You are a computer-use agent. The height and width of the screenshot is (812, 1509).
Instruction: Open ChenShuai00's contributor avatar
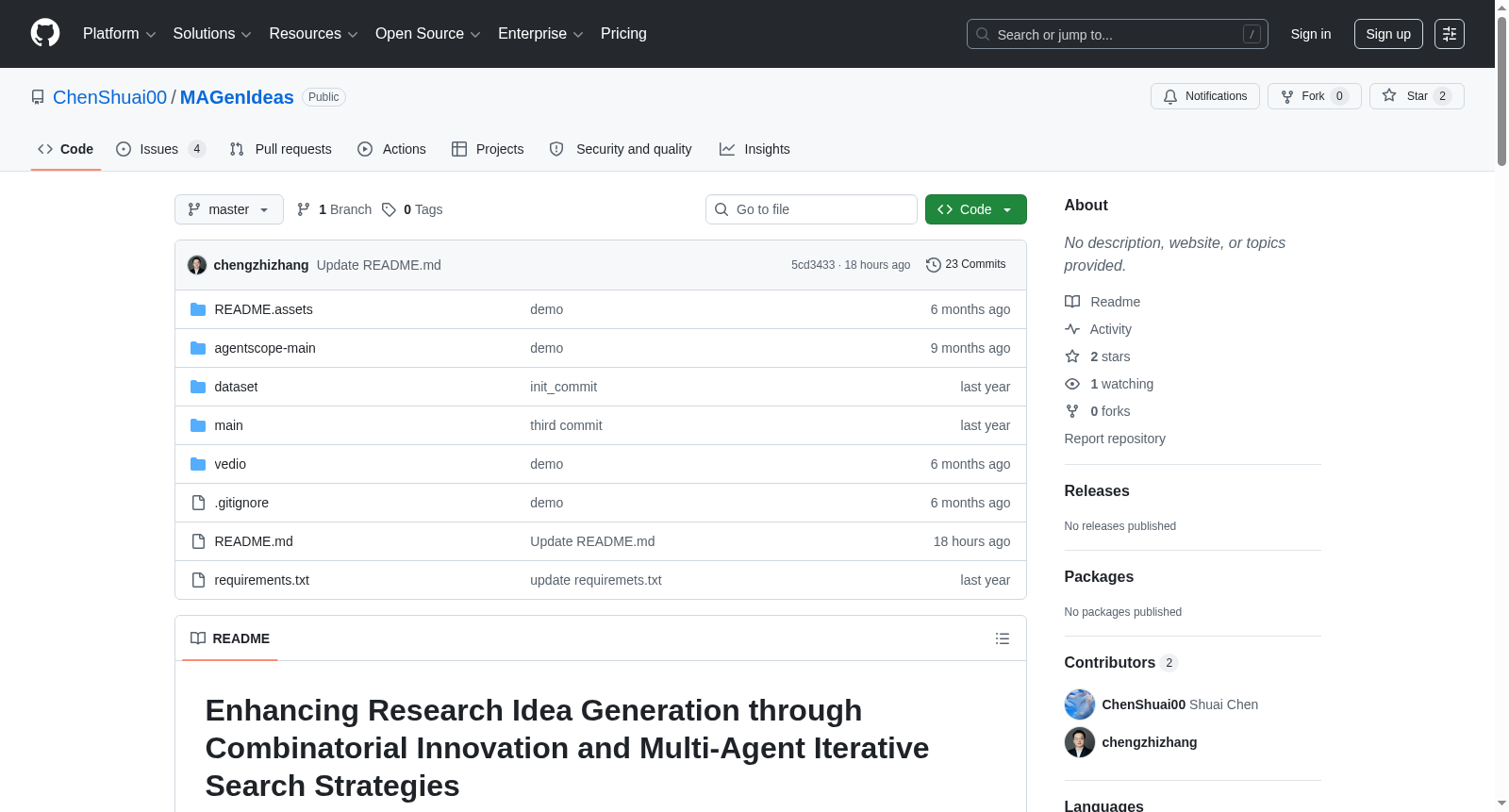click(x=1080, y=704)
